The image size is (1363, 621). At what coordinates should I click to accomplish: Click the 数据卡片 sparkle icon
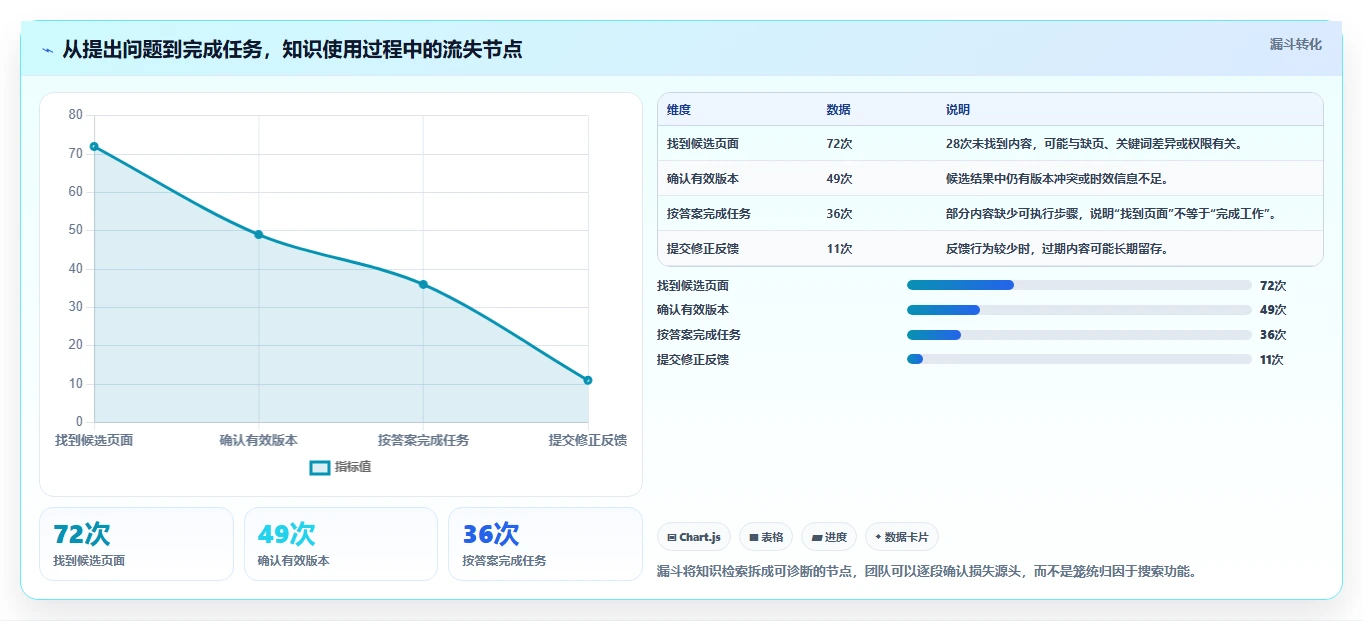(x=878, y=537)
